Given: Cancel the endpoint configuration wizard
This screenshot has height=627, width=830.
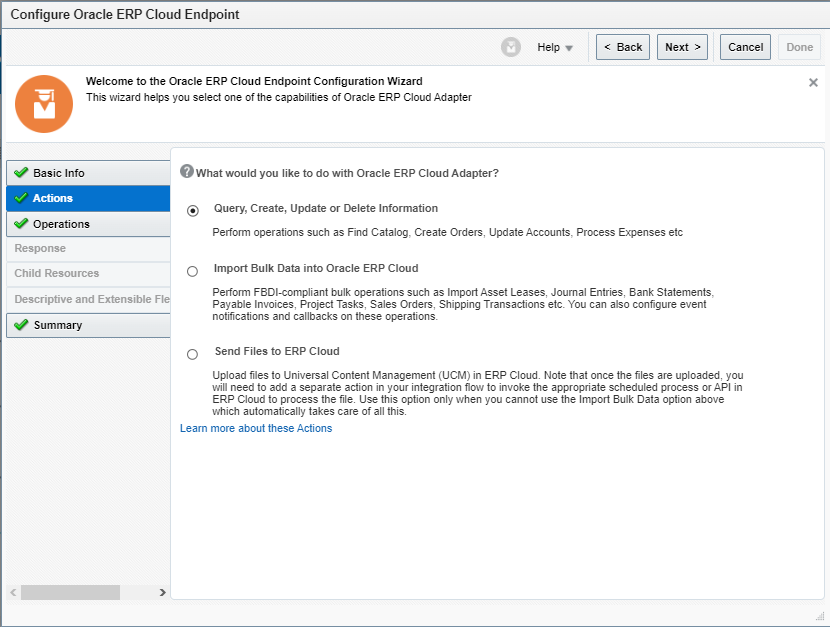Looking at the screenshot, I should point(744,46).
